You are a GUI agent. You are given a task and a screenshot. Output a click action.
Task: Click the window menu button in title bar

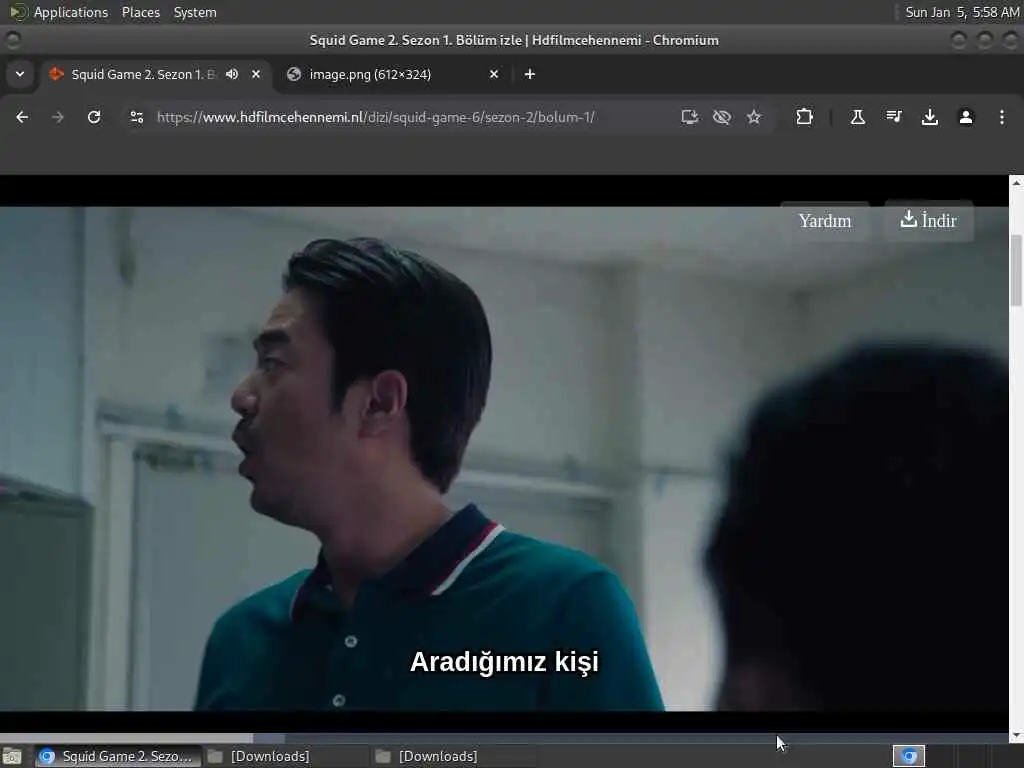[x=13, y=40]
